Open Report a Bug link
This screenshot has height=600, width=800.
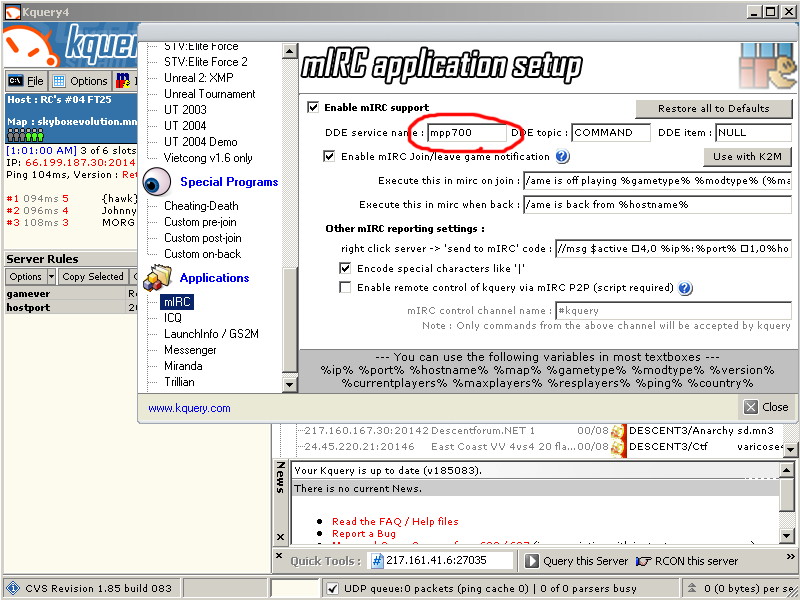tap(364, 534)
